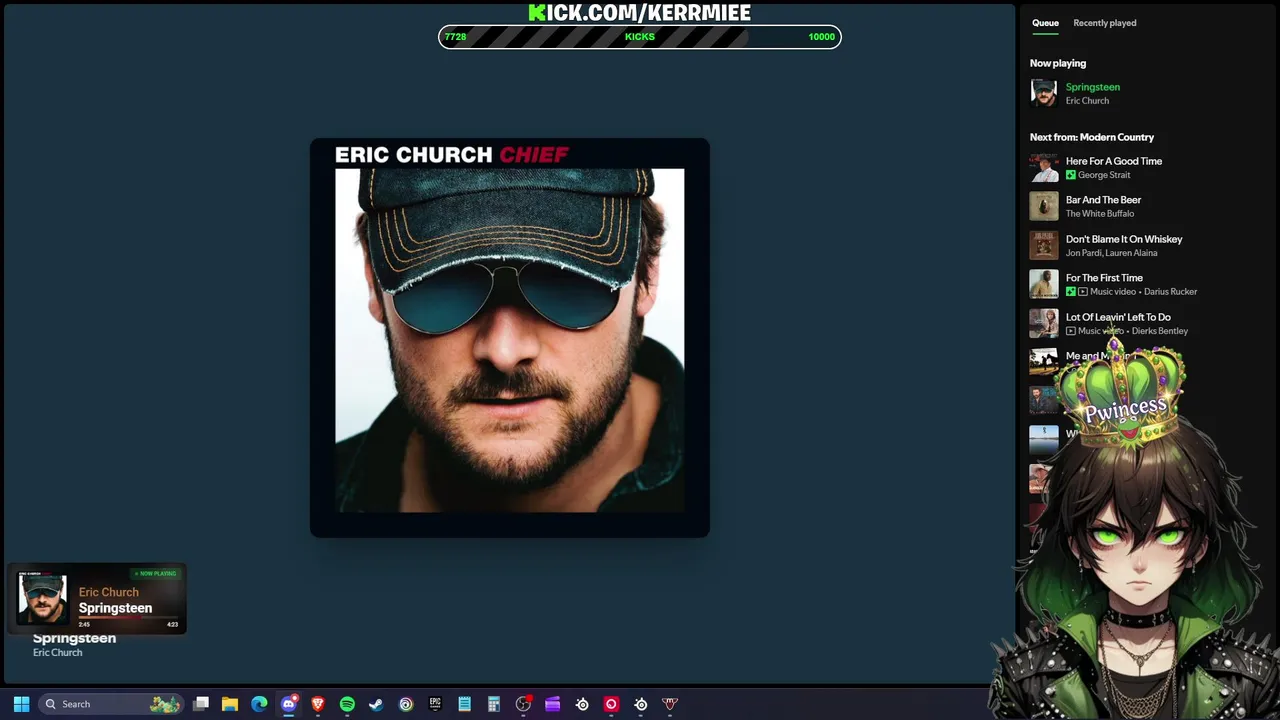The width and height of the screenshot is (1280, 720).
Task: Open the Windows Start menu
Action: tap(21, 704)
